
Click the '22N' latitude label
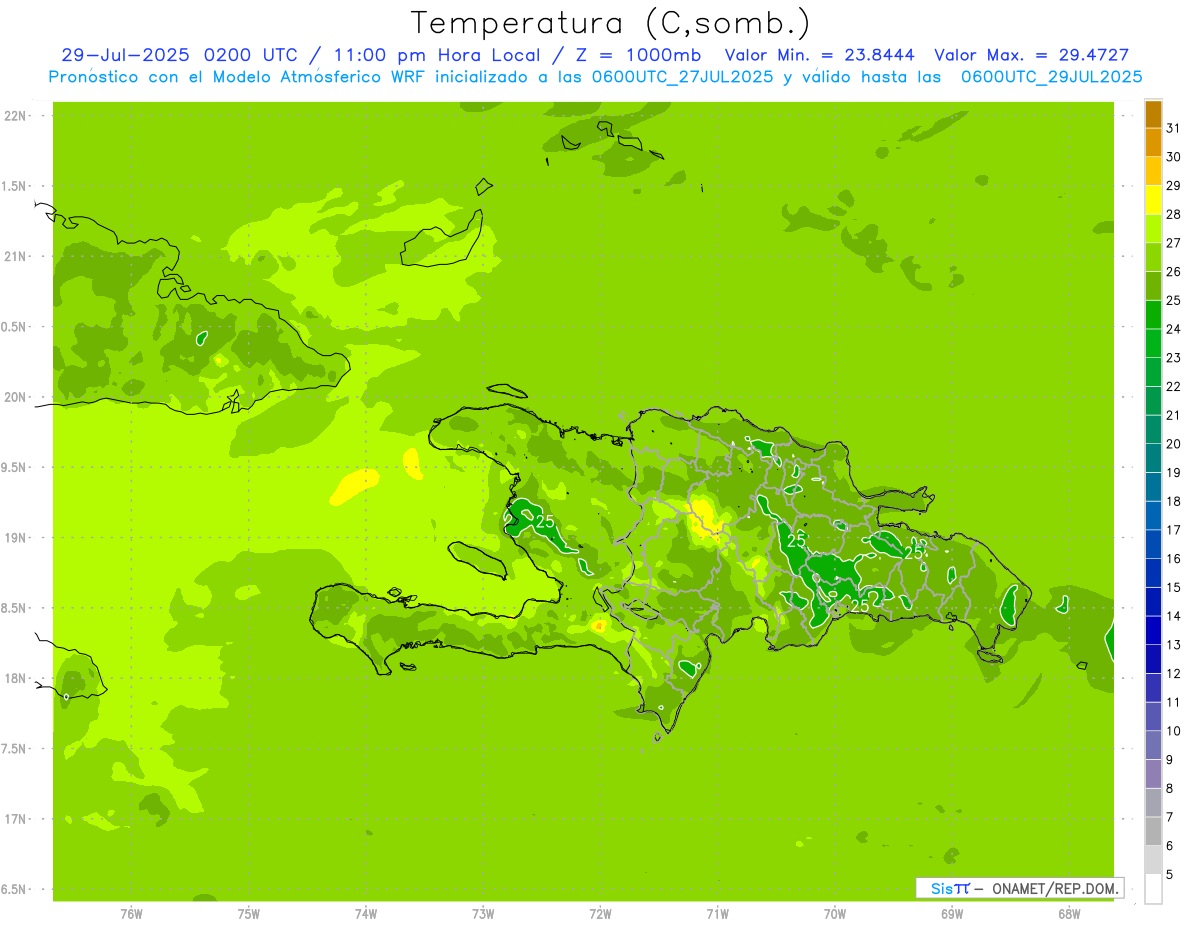coord(17,116)
